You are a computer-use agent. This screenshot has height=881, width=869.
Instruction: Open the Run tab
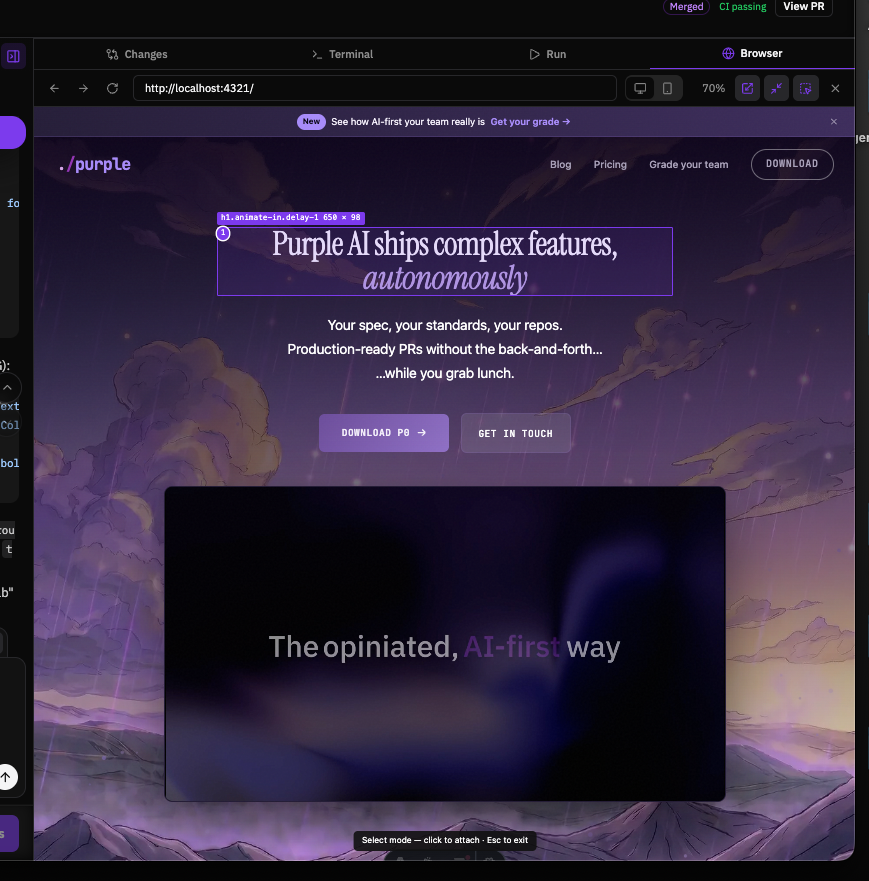(548, 54)
